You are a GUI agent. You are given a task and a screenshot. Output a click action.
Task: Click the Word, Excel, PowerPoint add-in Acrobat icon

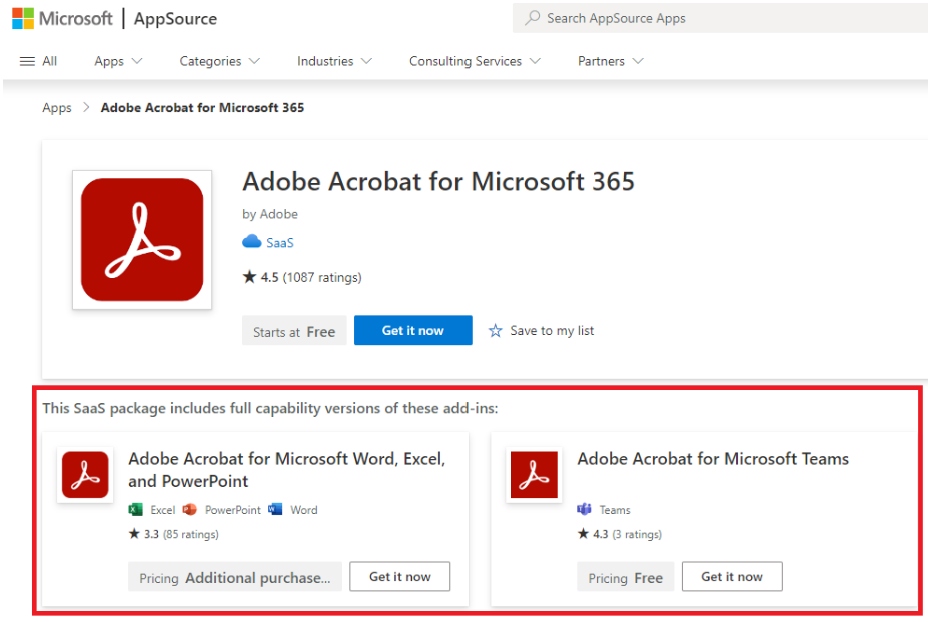[x=85, y=475]
